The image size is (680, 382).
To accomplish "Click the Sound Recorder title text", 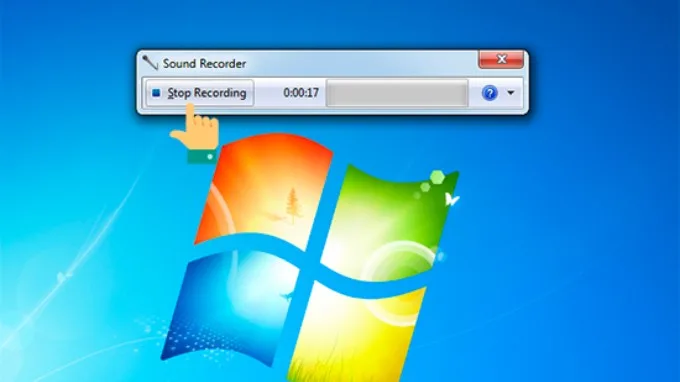I will pyautogui.click(x=204, y=64).
